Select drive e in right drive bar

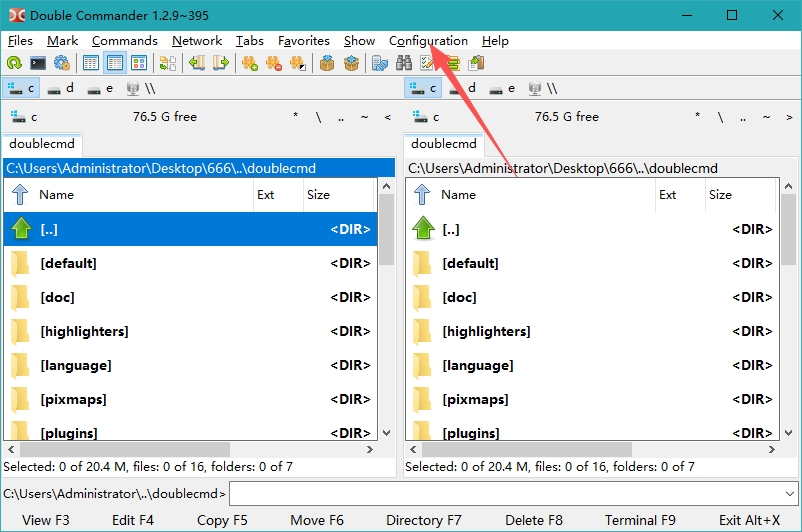(502, 88)
